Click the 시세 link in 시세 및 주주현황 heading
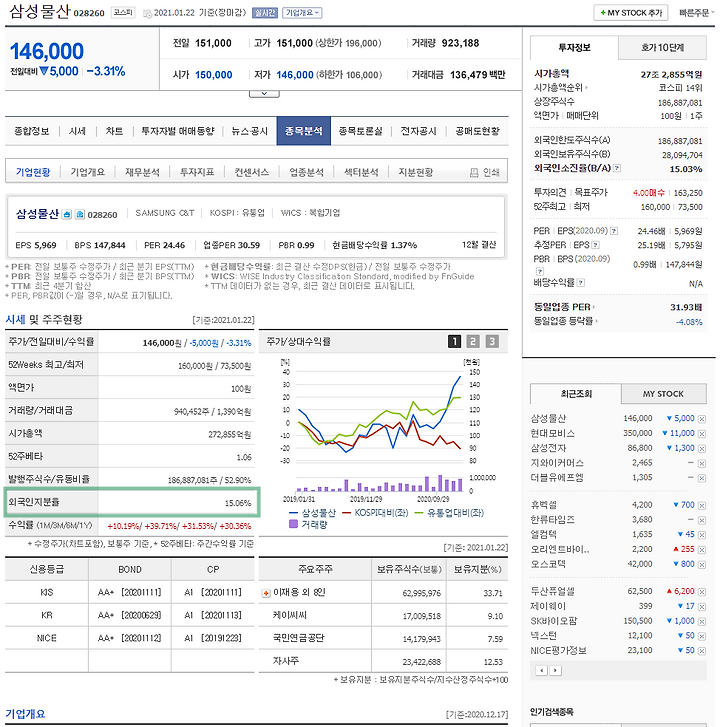Viewport: 720px width, 727px height. point(15,319)
